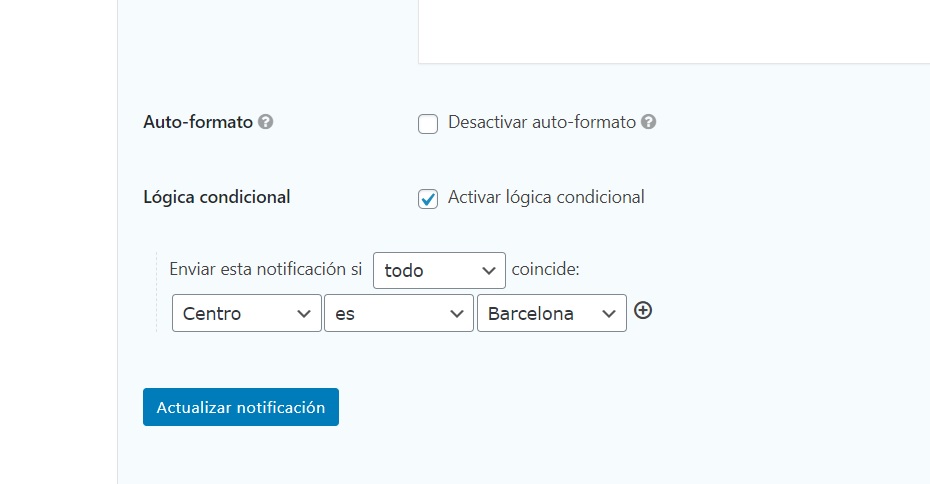
Task: Open the 'todo' match-type dropdown
Action: coord(439,270)
